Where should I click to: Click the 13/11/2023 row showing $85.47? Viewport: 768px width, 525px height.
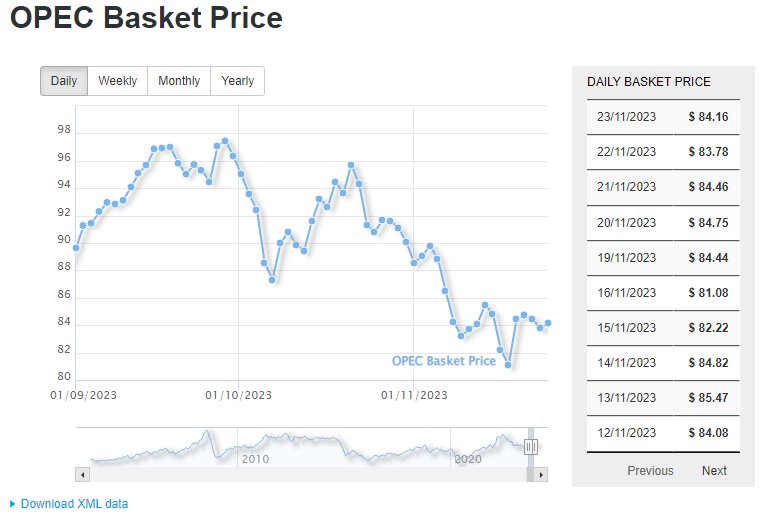pos(663,397)
